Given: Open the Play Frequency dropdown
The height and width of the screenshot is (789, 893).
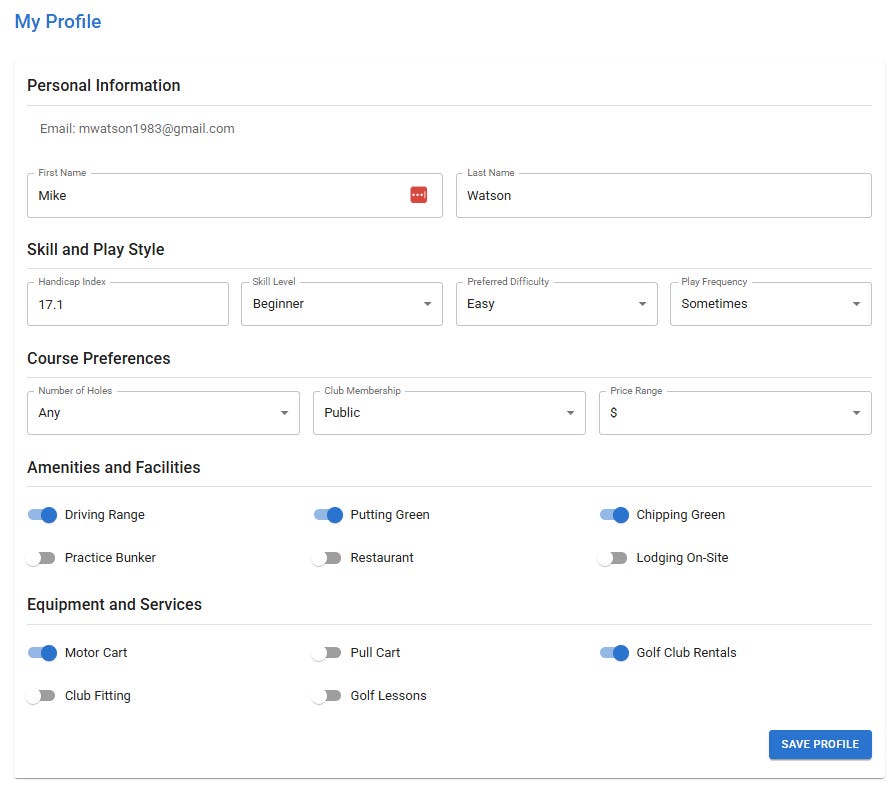Looking at the screenshot, I should coord(771,304).
